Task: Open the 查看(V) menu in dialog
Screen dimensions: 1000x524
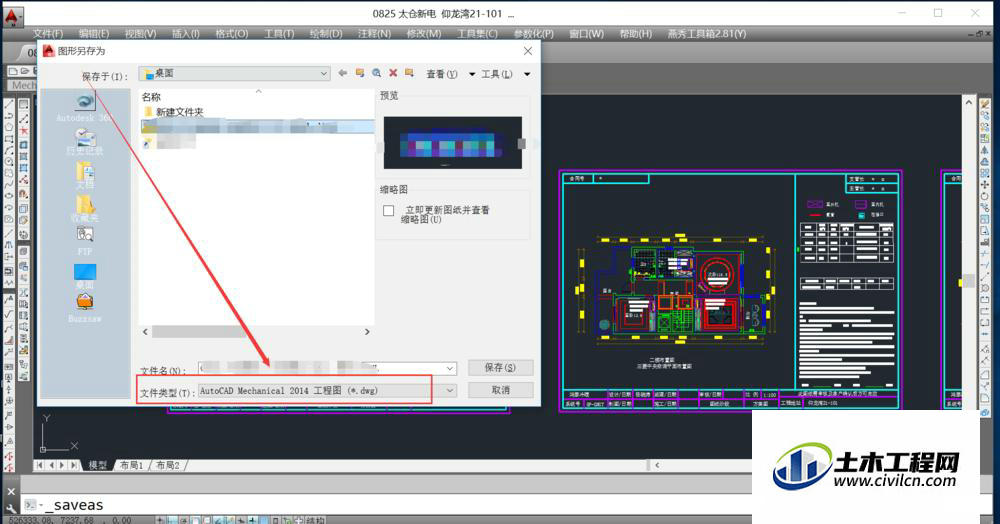Action: point(441,74)
